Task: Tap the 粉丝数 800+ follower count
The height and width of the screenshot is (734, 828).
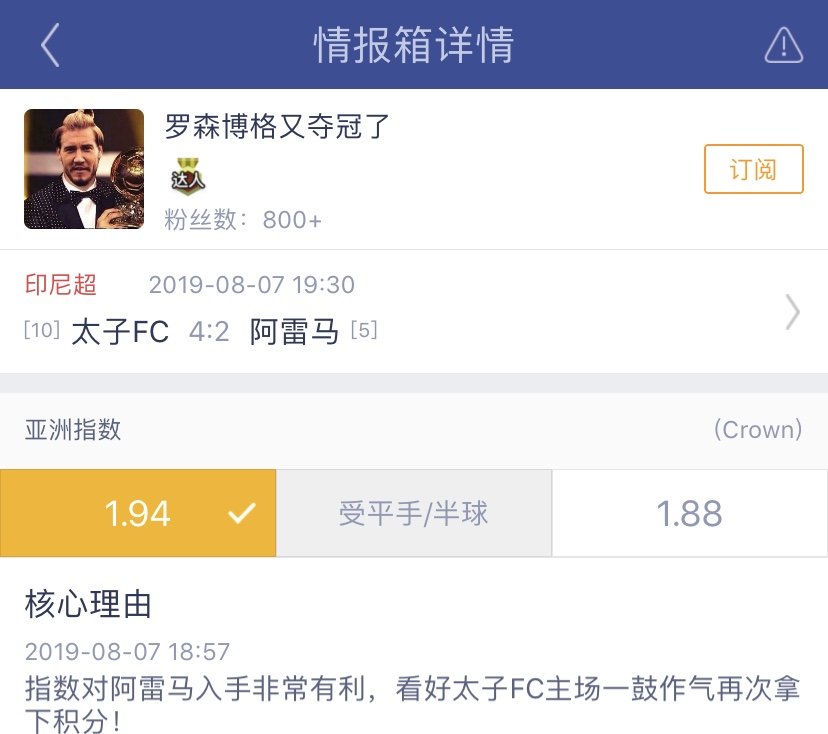Action: (x=243, y=220)
